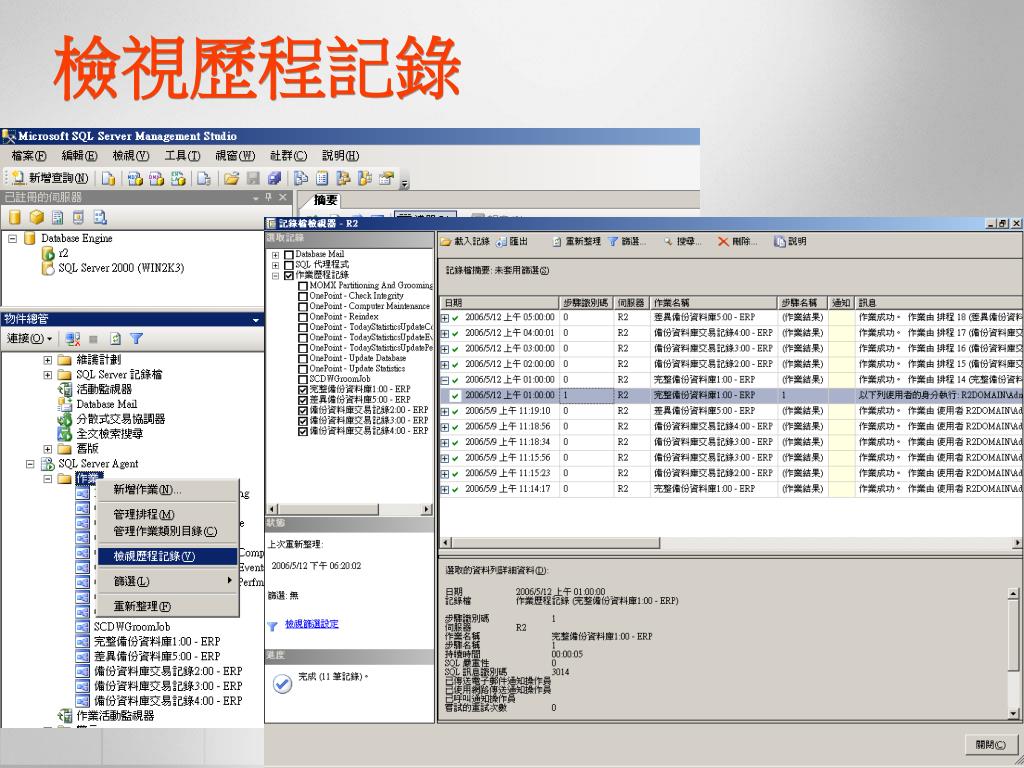The height and width of the screenshot is (768, 1024).
Task: Open the 工具(T) menu
Action: pyautogui.click(x=182, y=155)
